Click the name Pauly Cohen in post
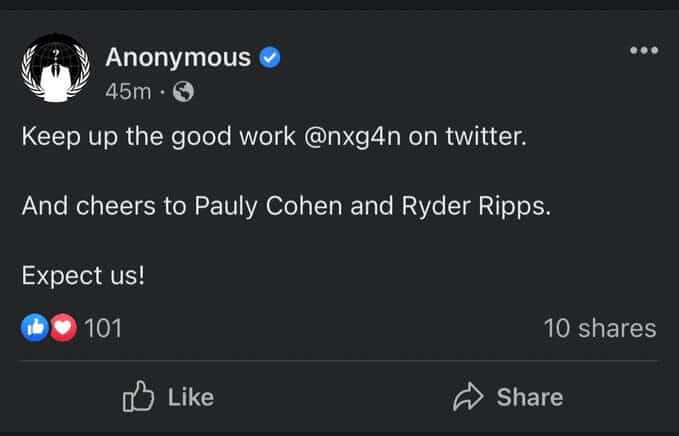This screenshot has height=436, width=679. pyautogui.click(x=268, y=207)
